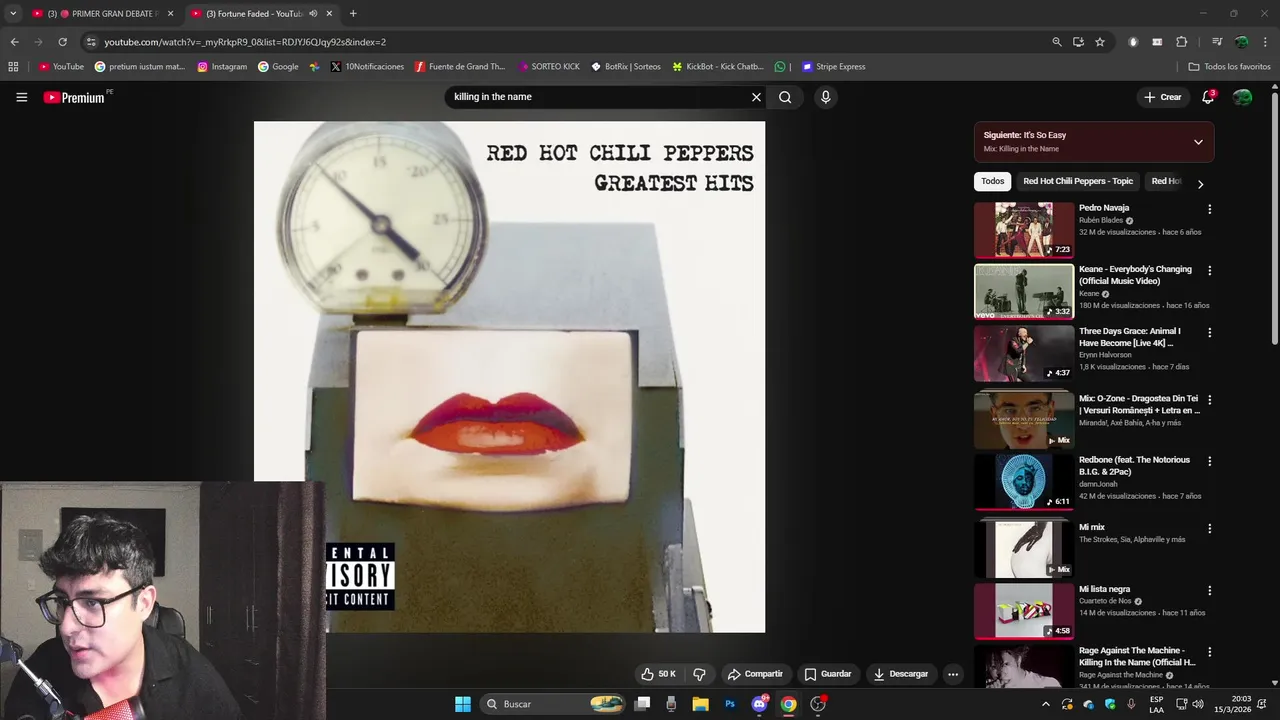
Task: Show more filter chips with right arrow
Action: coord(1200,183)
